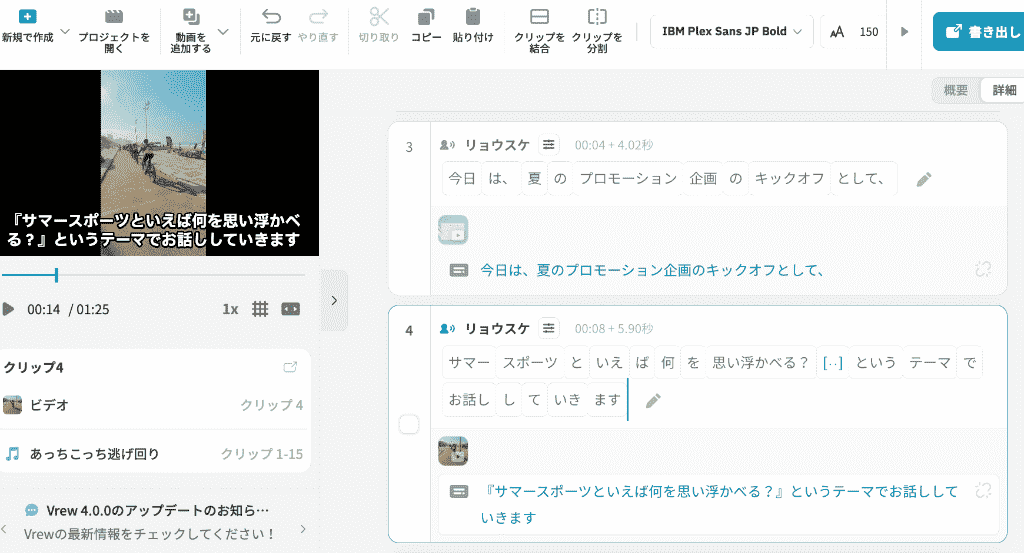The height and width of the screenshot is (553, 1024).
Task: Switch to the 概要 tab
Action: pyautogui.click(x=955, y=90)
